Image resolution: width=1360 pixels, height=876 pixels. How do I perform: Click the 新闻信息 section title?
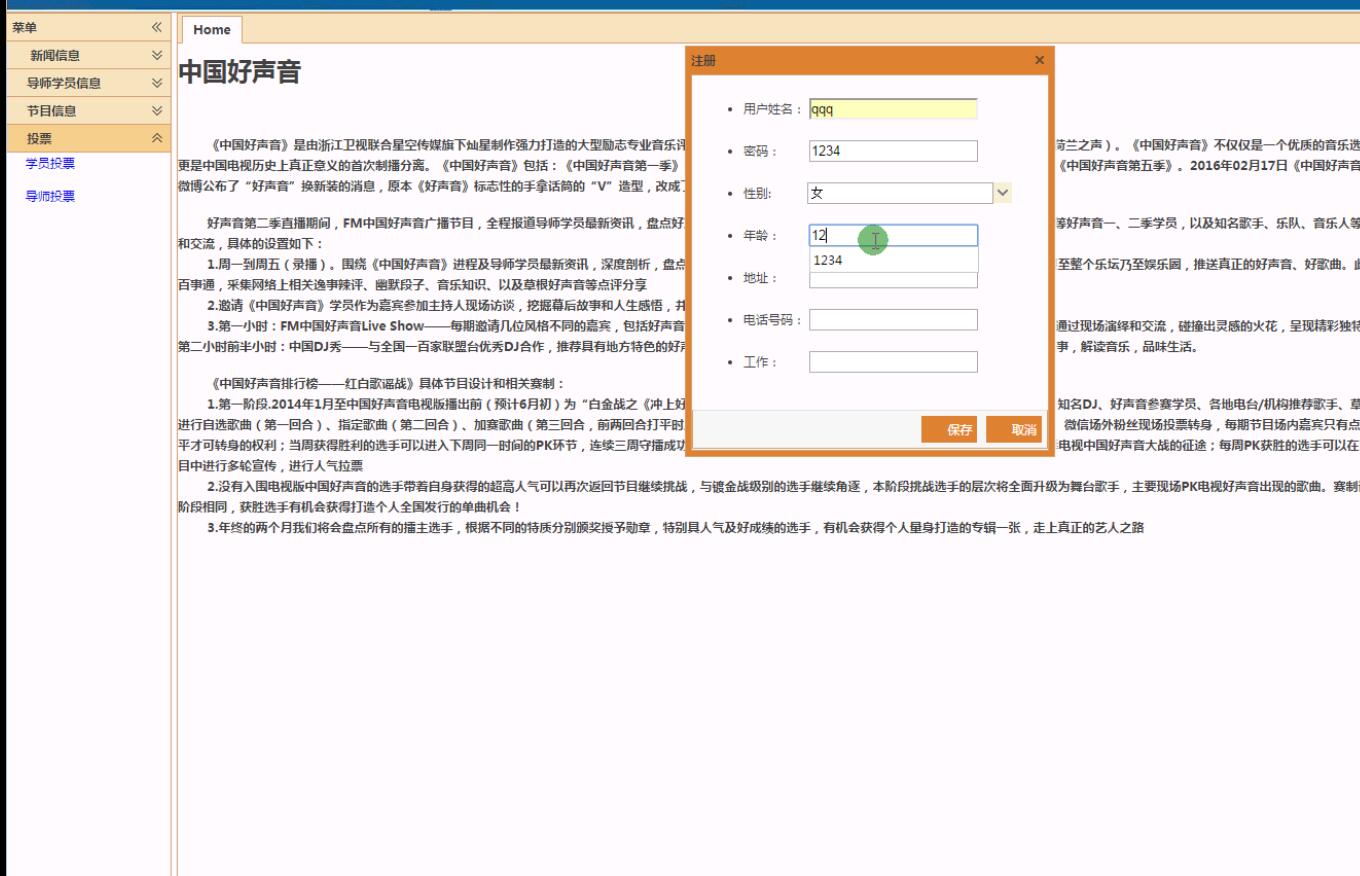click(55, 56)
